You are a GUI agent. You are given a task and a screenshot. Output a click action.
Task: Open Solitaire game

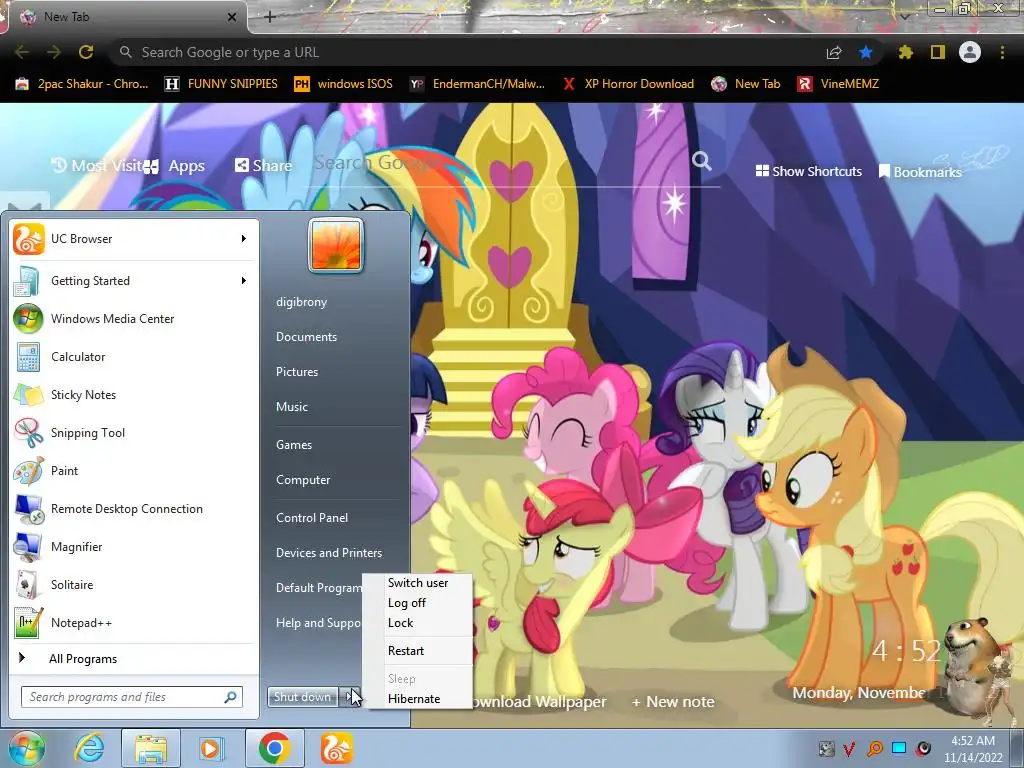point(134,584)
